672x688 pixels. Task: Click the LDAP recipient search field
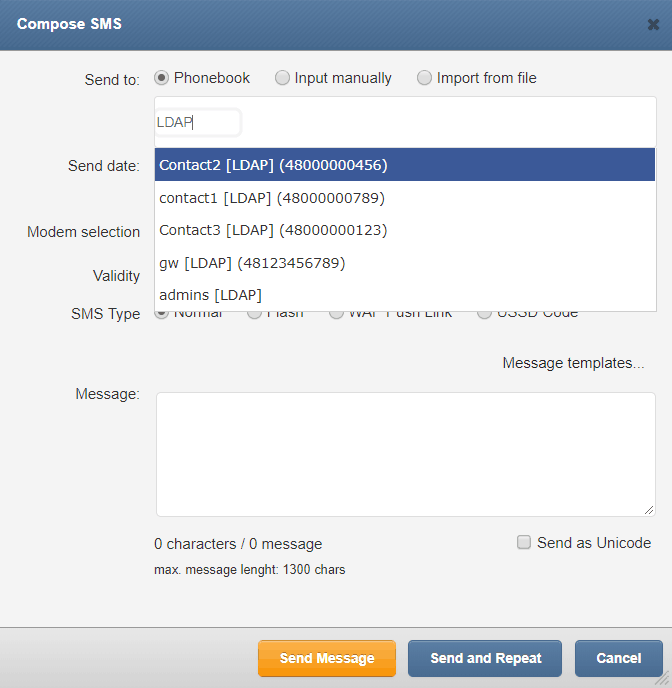[x=198, y=122]
